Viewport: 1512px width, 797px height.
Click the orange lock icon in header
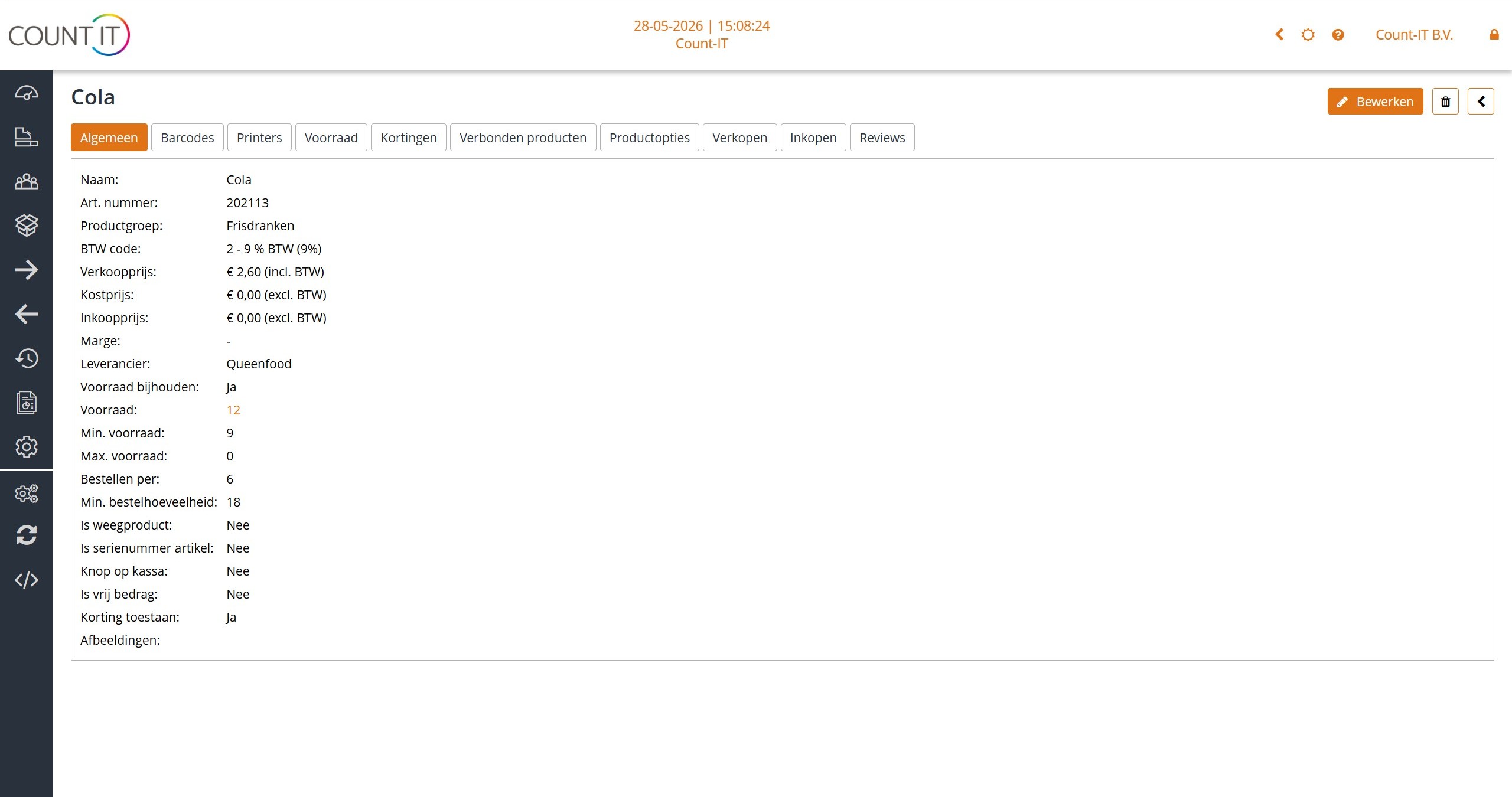1494,35
